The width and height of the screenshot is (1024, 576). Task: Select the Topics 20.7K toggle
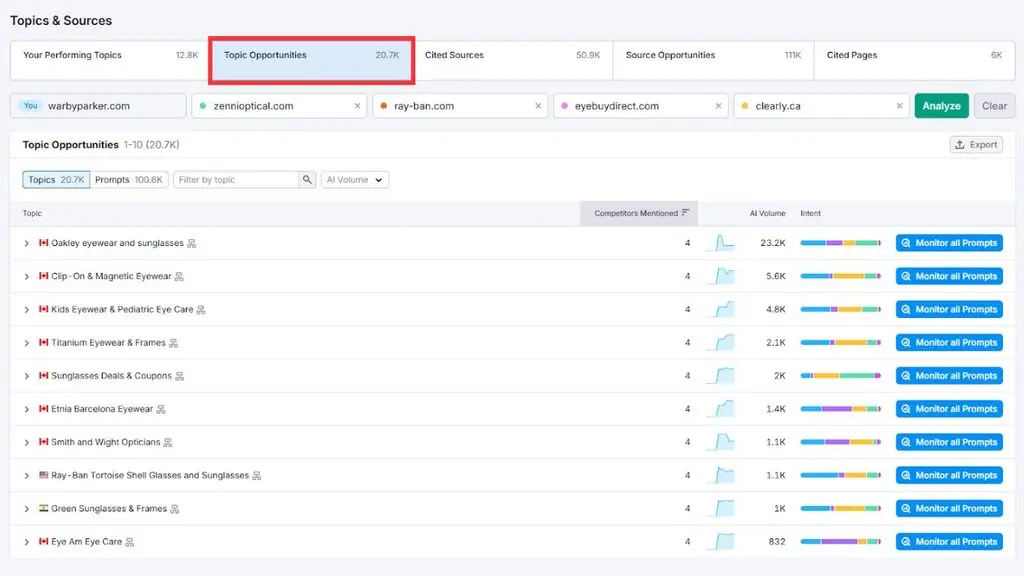[56, 180]
